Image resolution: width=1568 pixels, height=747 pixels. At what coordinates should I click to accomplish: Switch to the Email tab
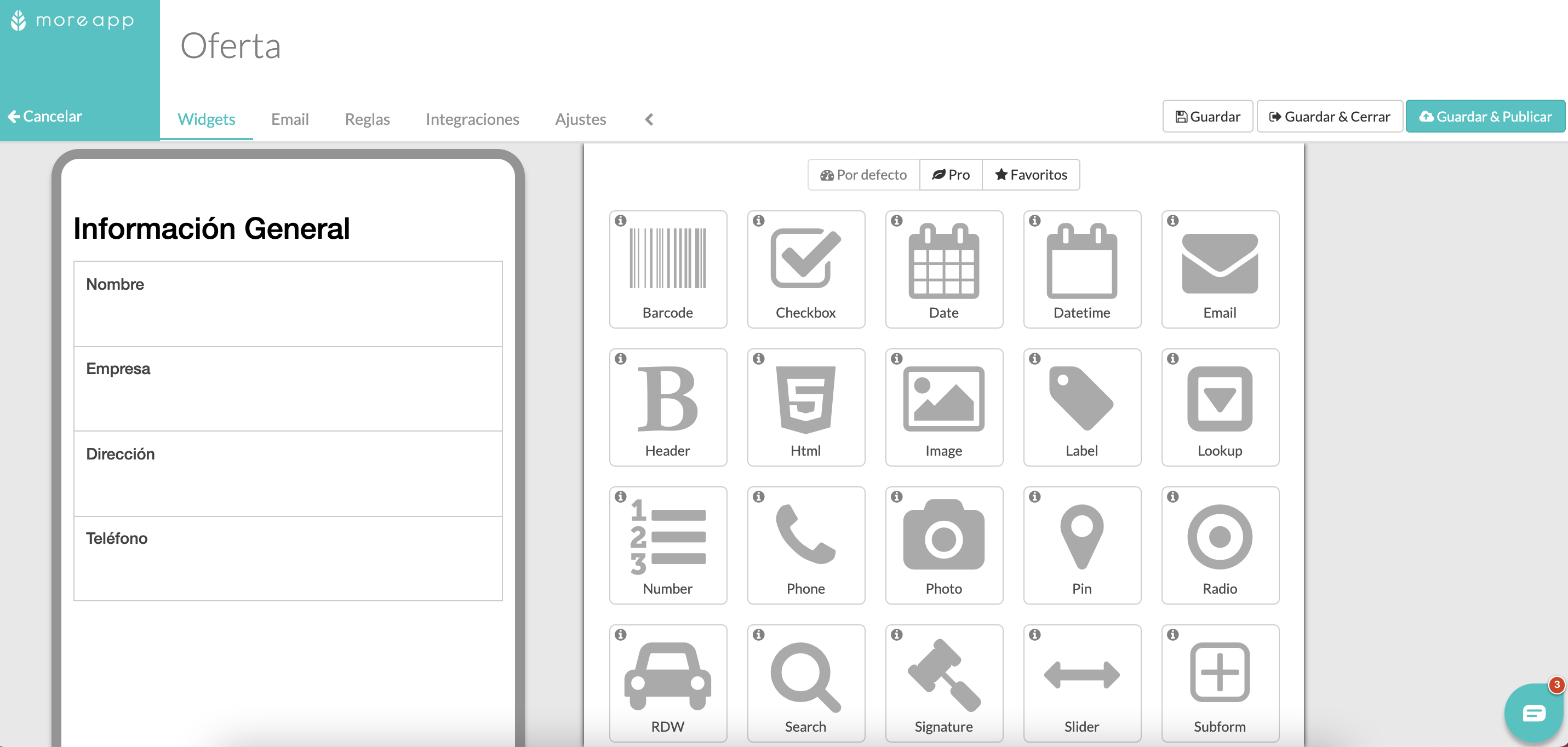[290, 119]
